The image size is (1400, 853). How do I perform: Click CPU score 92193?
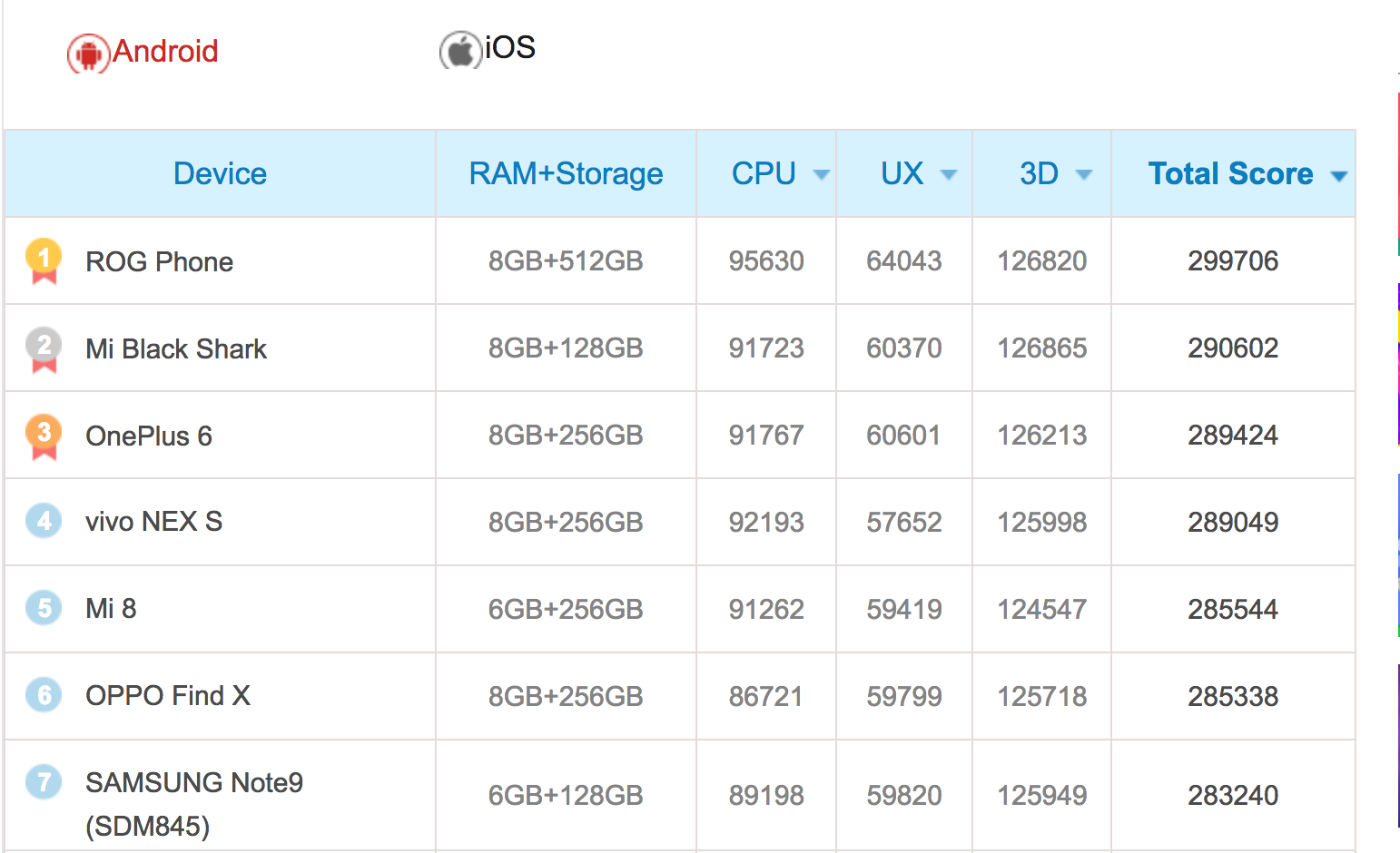766,523
